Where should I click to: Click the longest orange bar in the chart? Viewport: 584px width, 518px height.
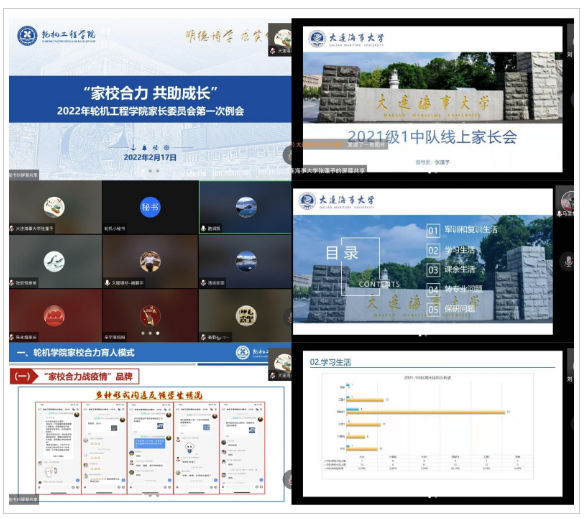pyautogui.click(x=426, y=412)
